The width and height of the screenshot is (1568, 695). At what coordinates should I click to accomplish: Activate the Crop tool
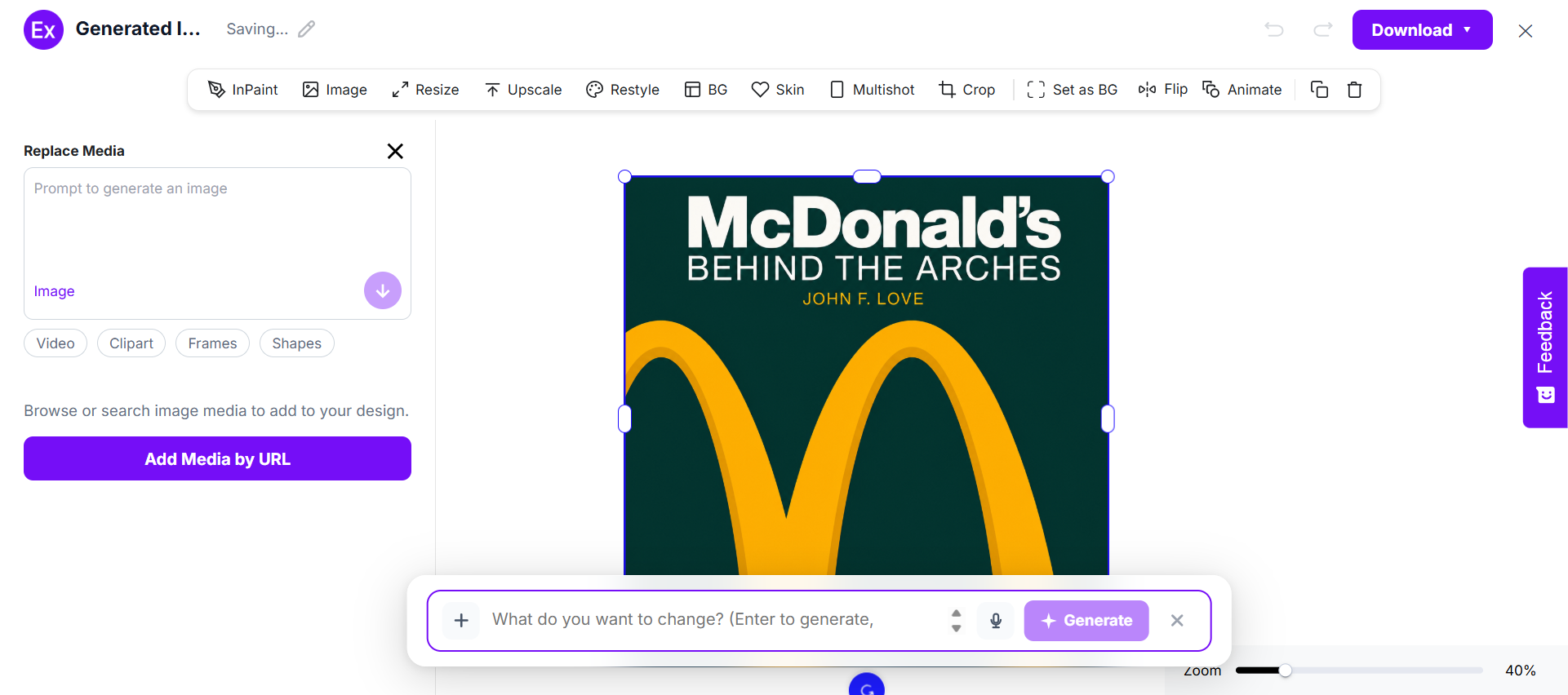[967, 90]
